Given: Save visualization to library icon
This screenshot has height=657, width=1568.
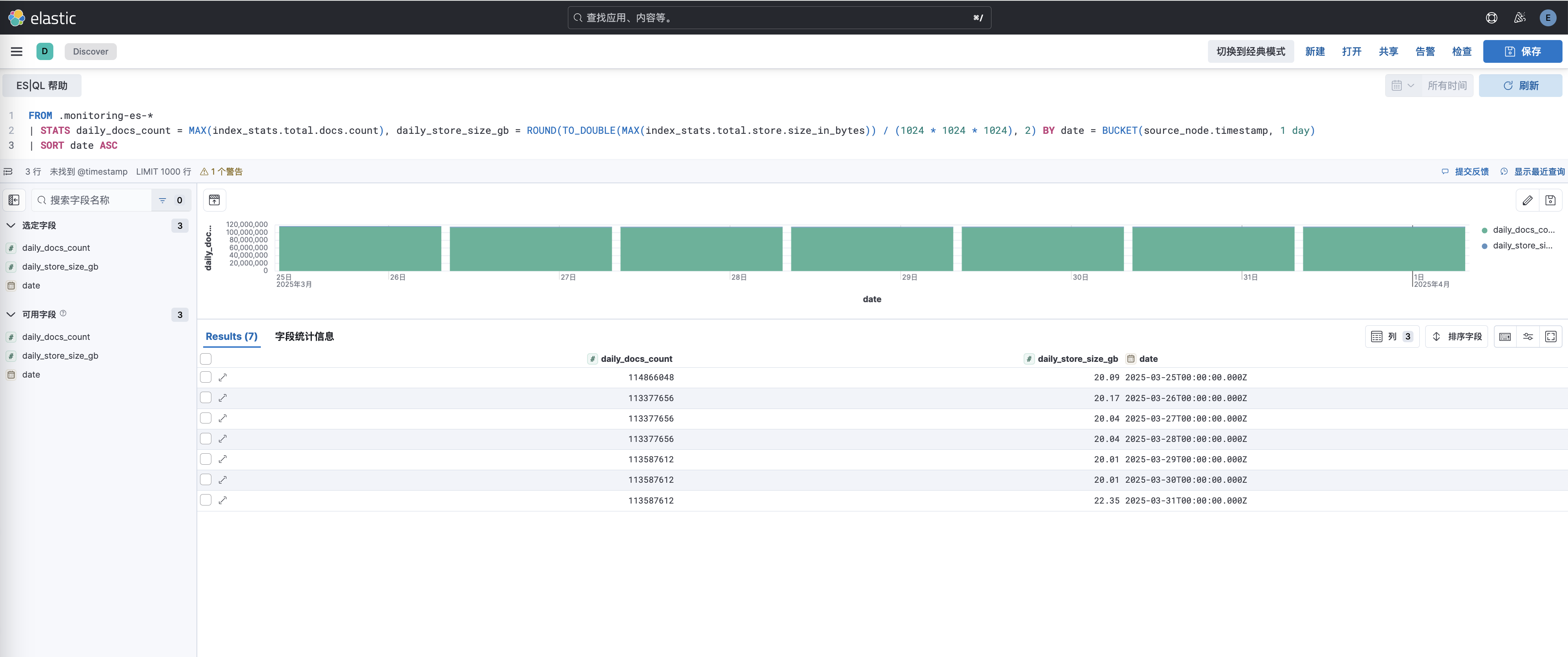Looking at the screenshot, I should point(1550,200).
